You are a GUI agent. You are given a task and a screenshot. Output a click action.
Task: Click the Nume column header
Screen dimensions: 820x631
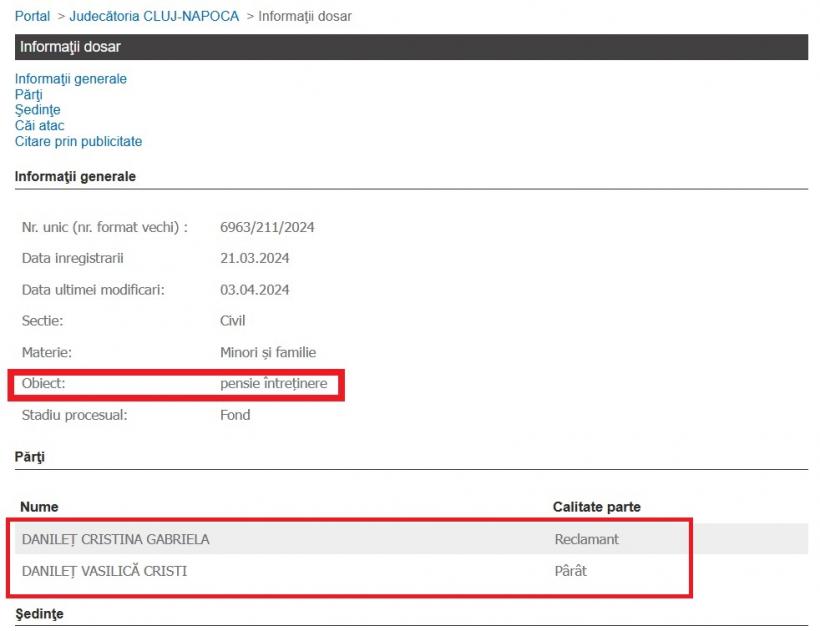39,507
